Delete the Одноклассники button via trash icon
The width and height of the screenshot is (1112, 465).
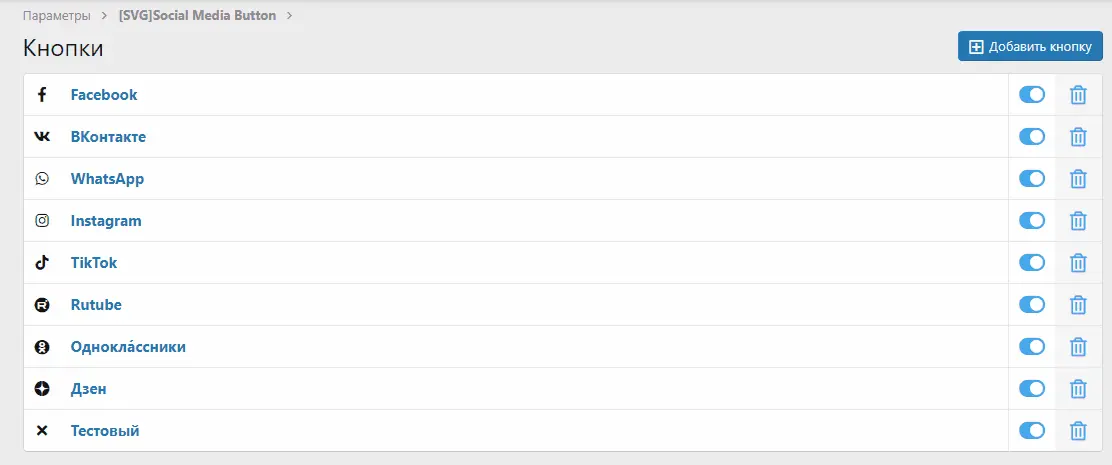coord(1078,347)
